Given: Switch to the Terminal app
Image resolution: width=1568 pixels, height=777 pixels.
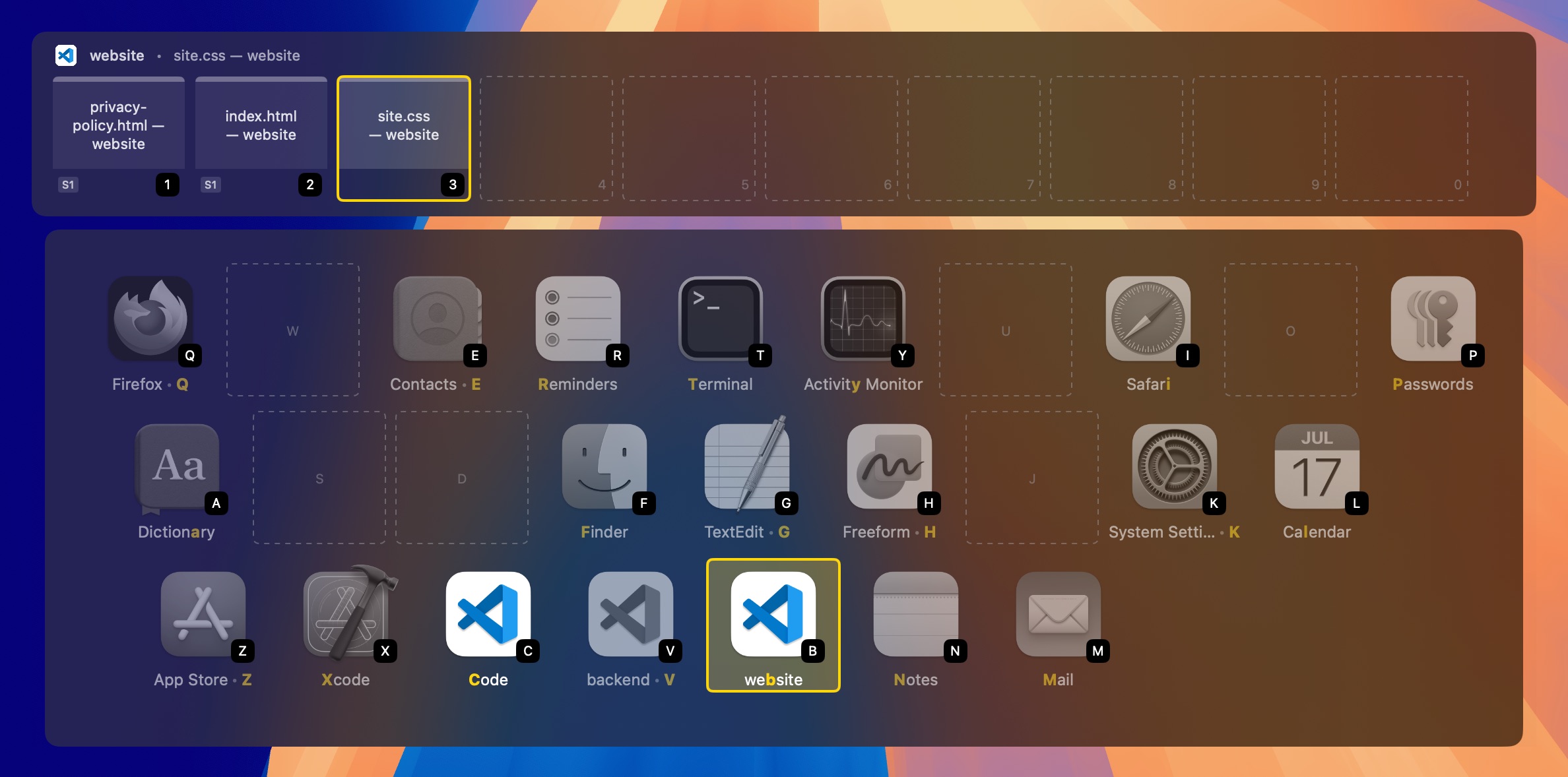Looking at the screenshot, I should [721, 319].
